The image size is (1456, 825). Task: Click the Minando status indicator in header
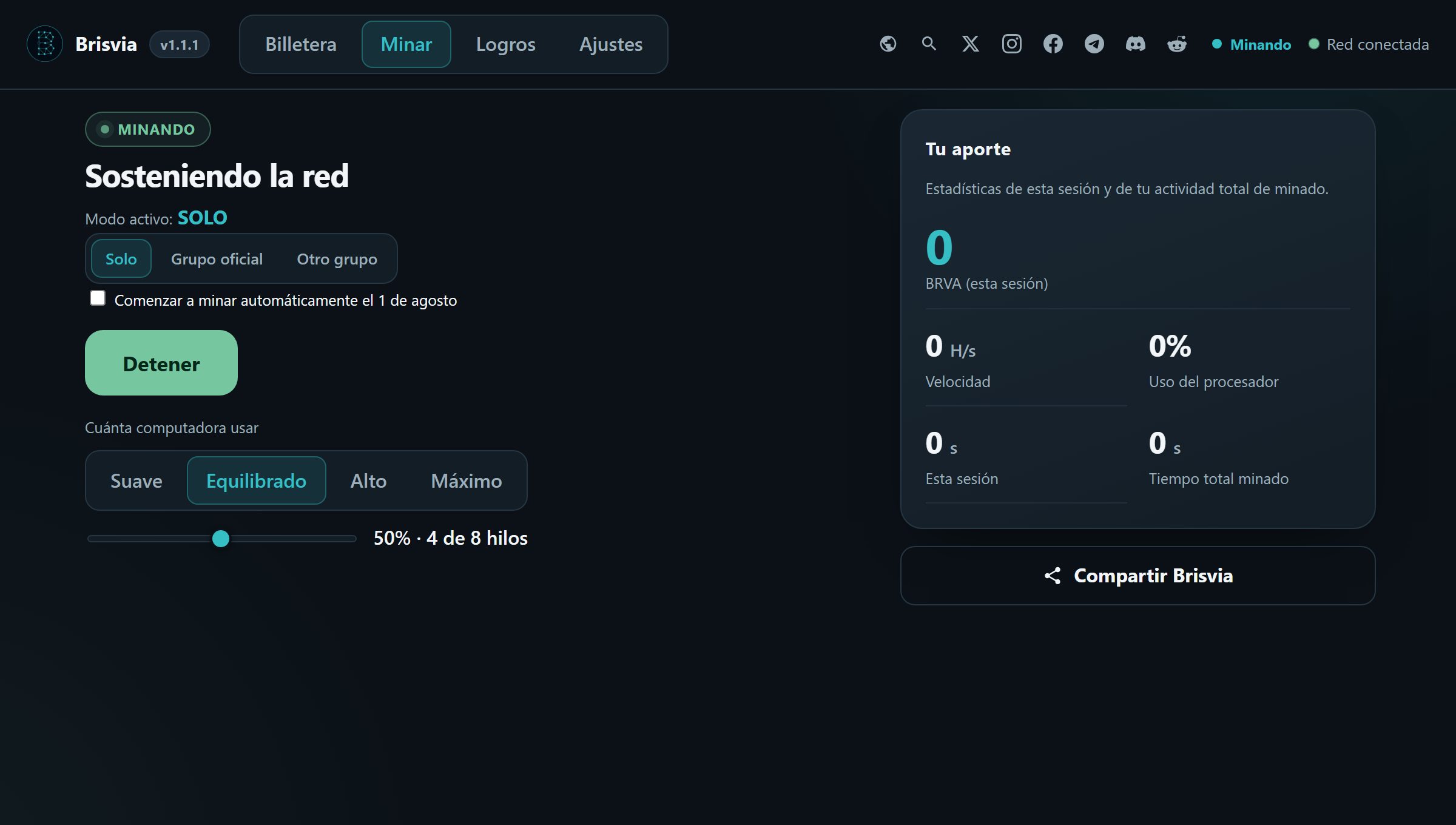click(1252, 44)
